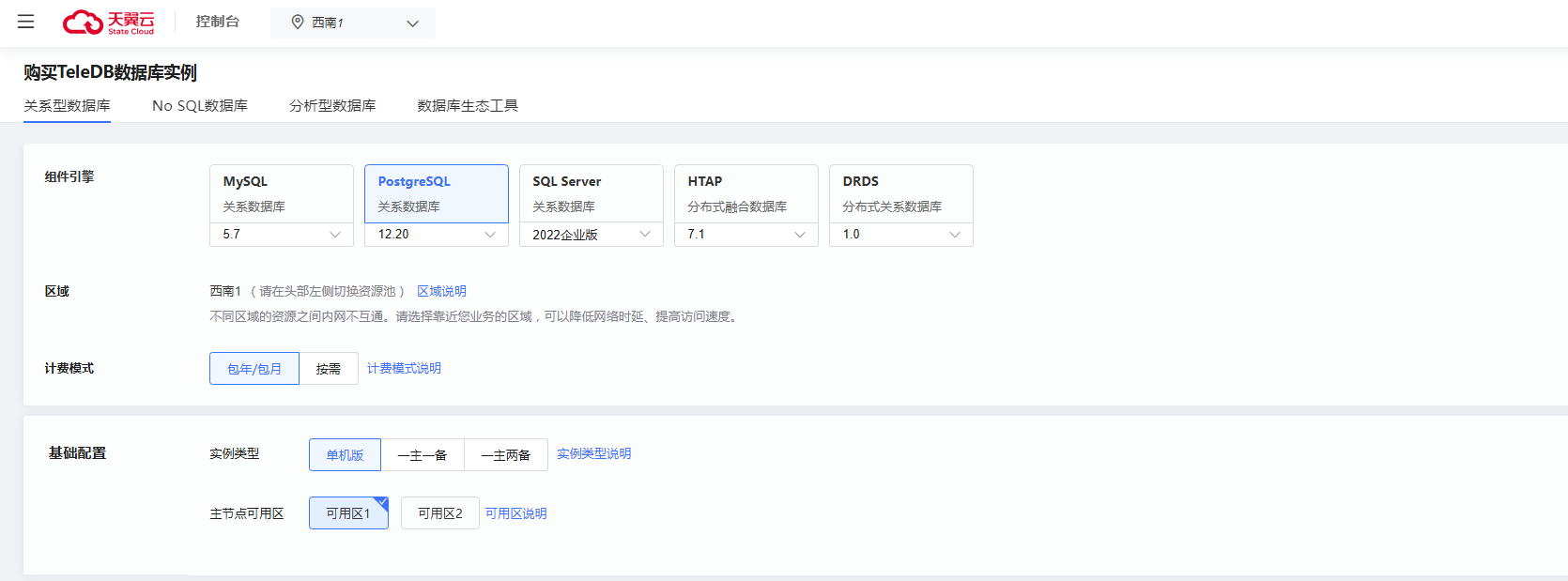Select the HTAP engine card
This screenshot has width=1568, height=581.
[x=746, y=193]
